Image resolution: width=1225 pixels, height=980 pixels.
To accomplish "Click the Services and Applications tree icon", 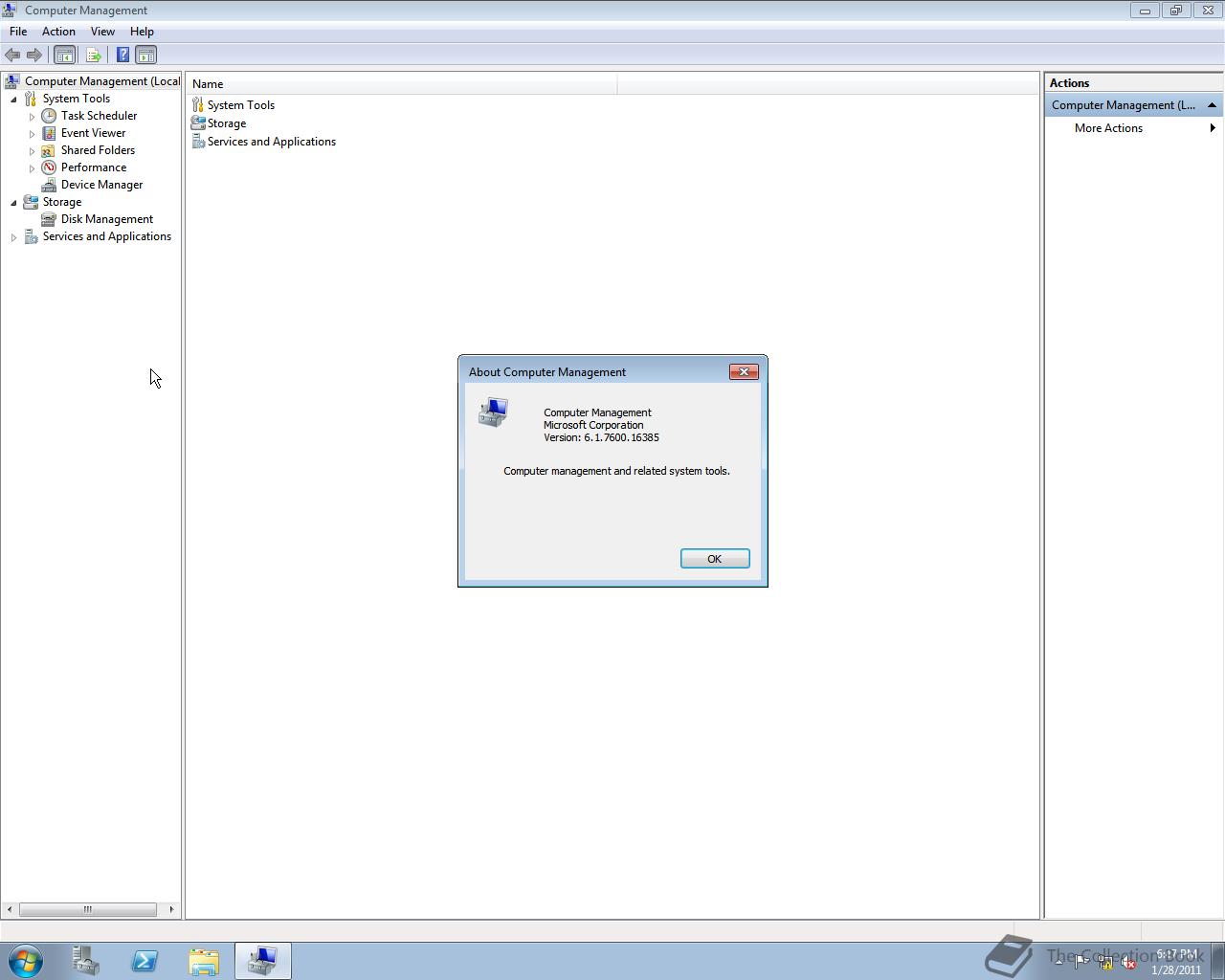I will [x=31, y=236].
